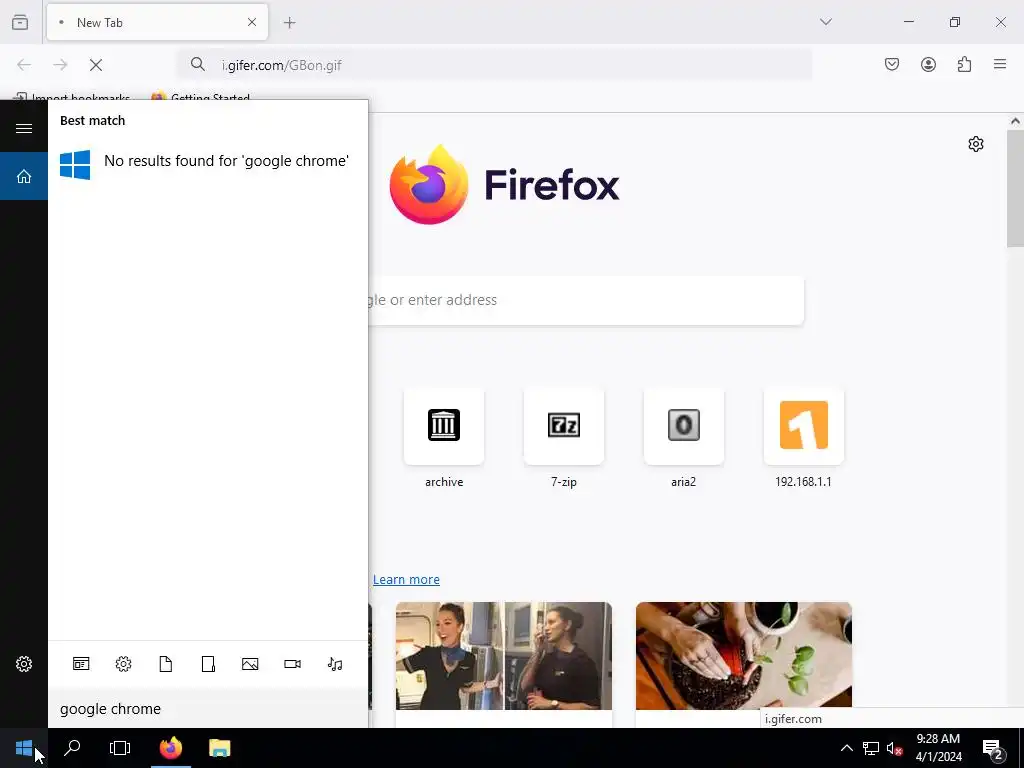The height and width of the screenshot is (768, 1024).
Task: Expand the list all tabs chevron
Action: pyautogui.click(x=825, y=22)
